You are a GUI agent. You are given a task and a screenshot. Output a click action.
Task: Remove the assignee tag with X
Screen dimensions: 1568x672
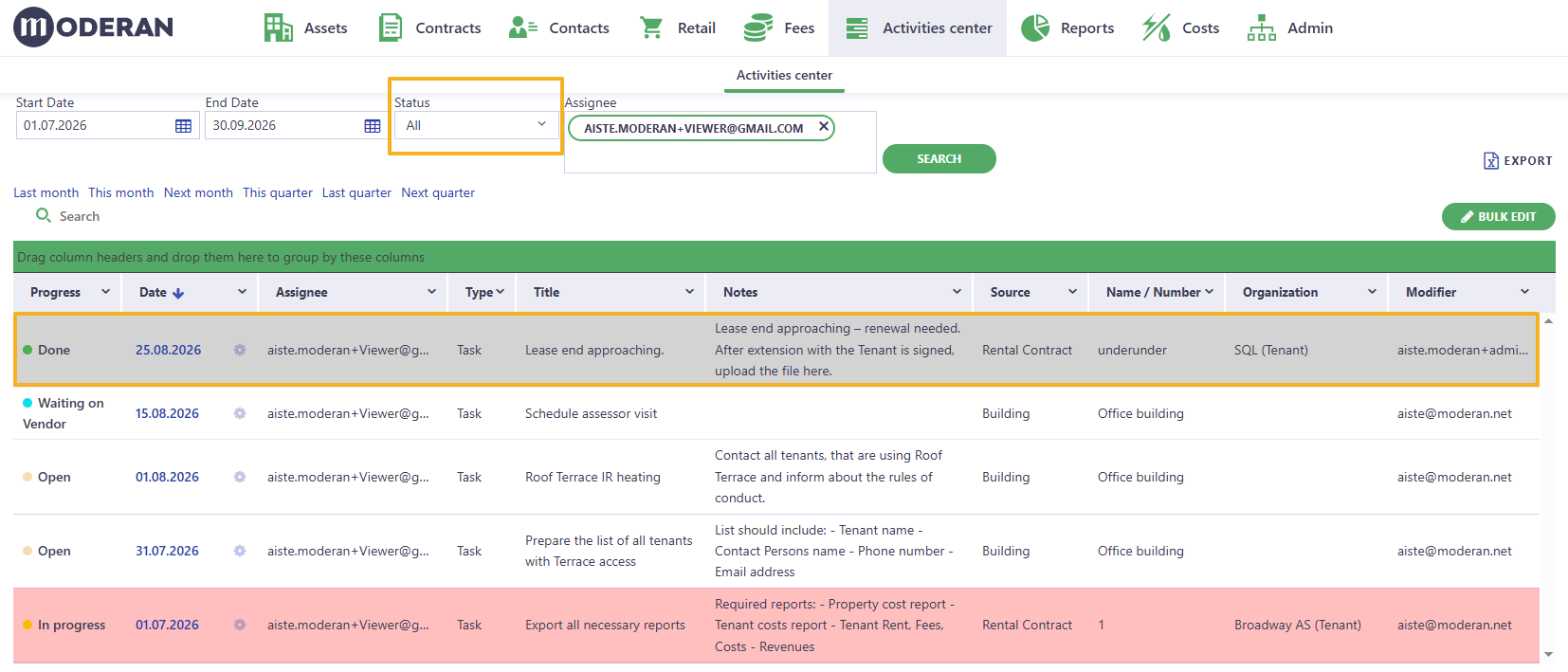(x=823, y=126)
